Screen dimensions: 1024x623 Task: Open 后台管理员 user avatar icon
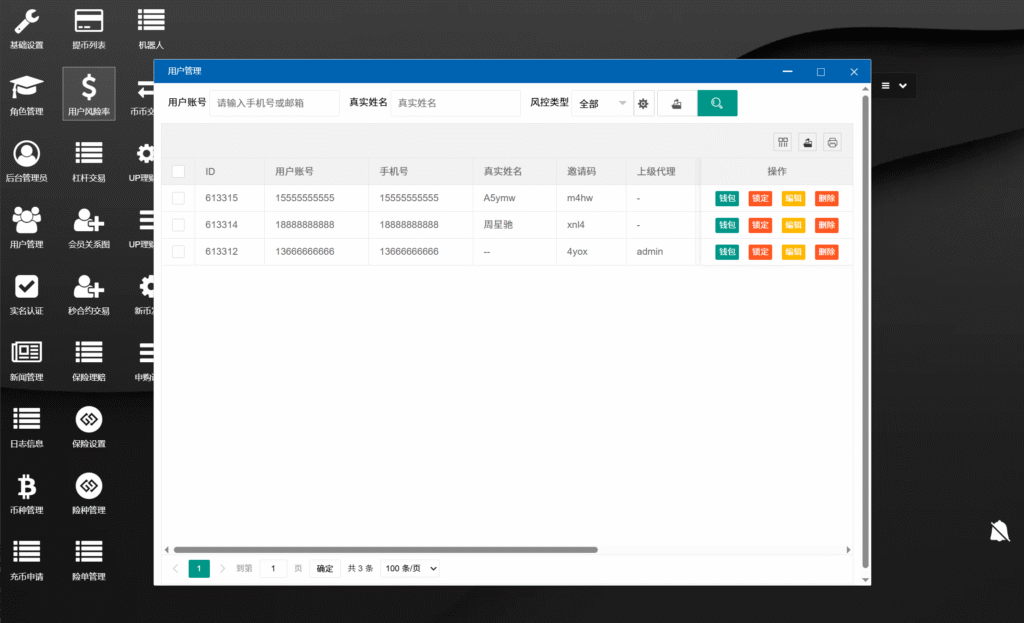click(27, 154)
